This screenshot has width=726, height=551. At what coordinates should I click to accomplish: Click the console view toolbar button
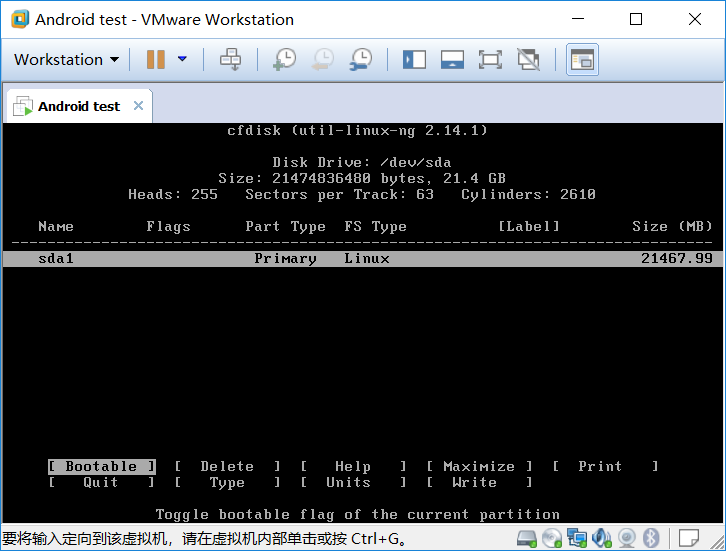point(582,60)
